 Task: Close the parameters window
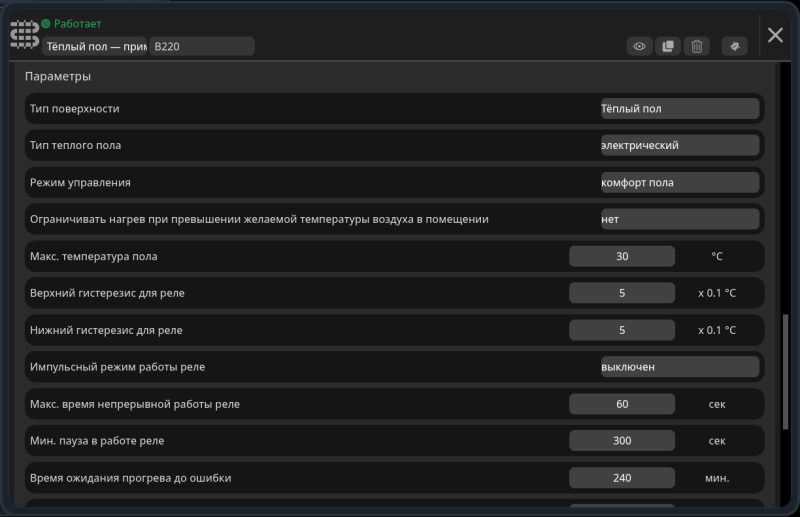775,35
